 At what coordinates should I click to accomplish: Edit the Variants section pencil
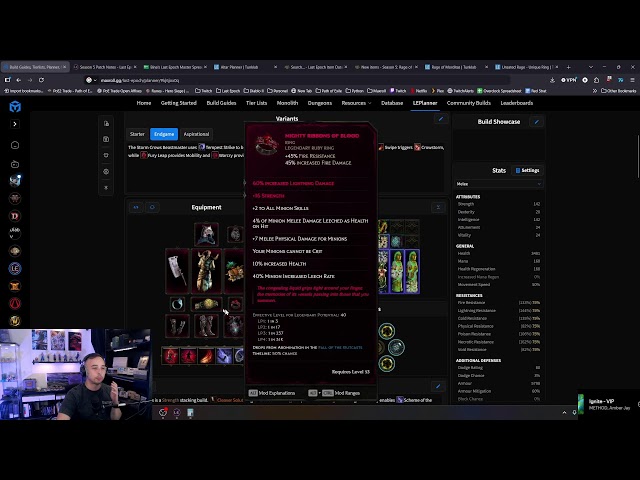tap(441, 119)
